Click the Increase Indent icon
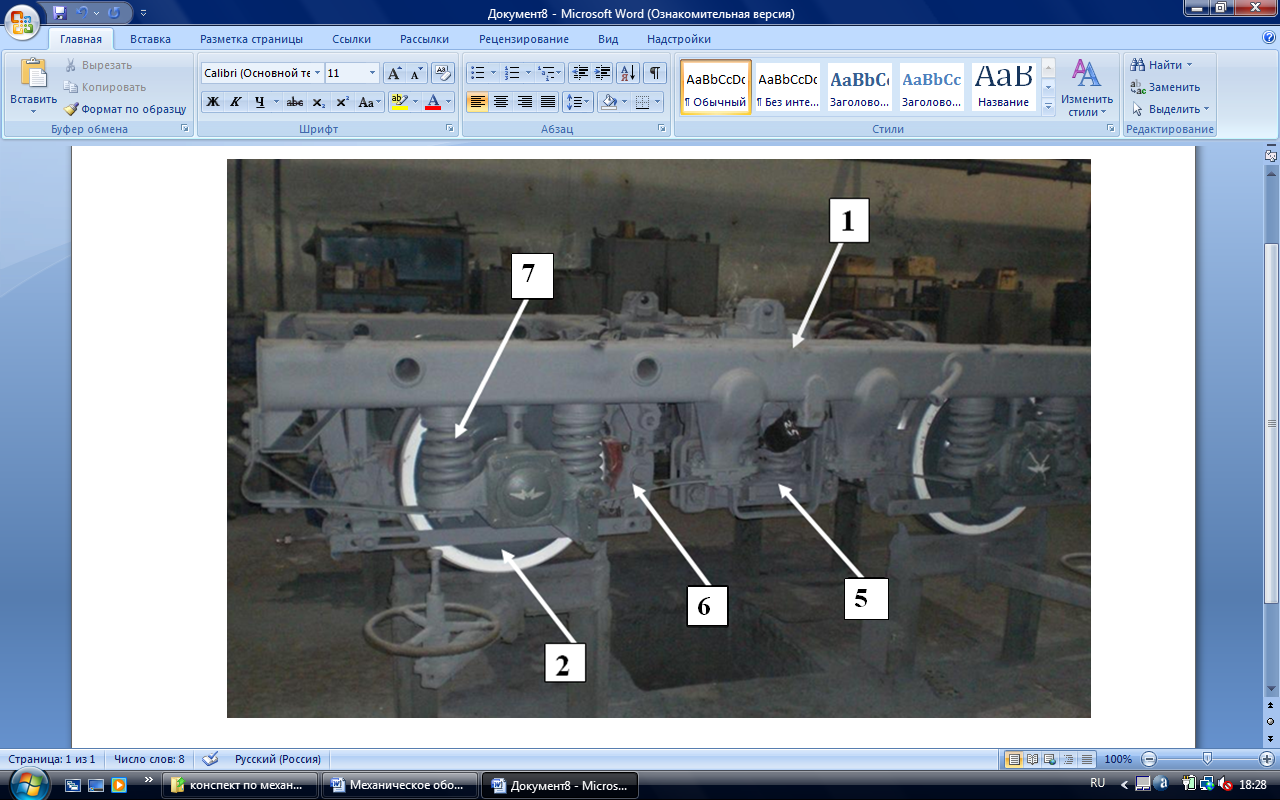 (x=603, y=73)
